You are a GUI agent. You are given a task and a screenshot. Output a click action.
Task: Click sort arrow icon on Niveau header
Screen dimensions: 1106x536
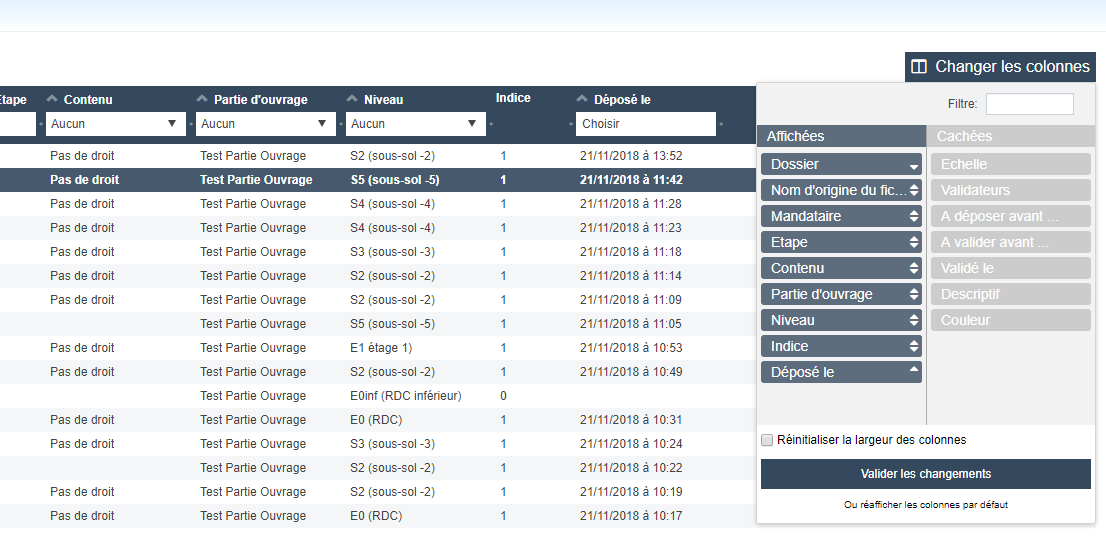tap(352, 99)
